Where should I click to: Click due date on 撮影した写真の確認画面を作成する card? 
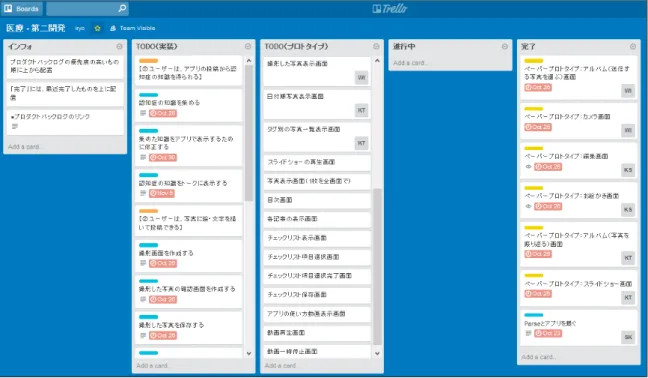(163, 299)
